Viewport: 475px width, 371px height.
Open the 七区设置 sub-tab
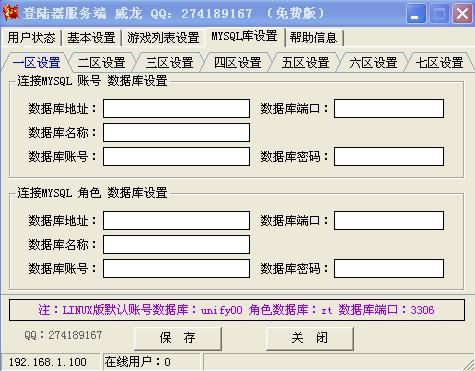click(x=439, y=63)
